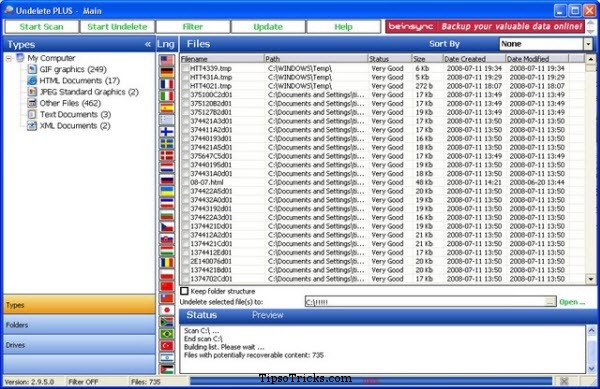Sort by the Filename column header
600x389 pixels.
[222, 59]
